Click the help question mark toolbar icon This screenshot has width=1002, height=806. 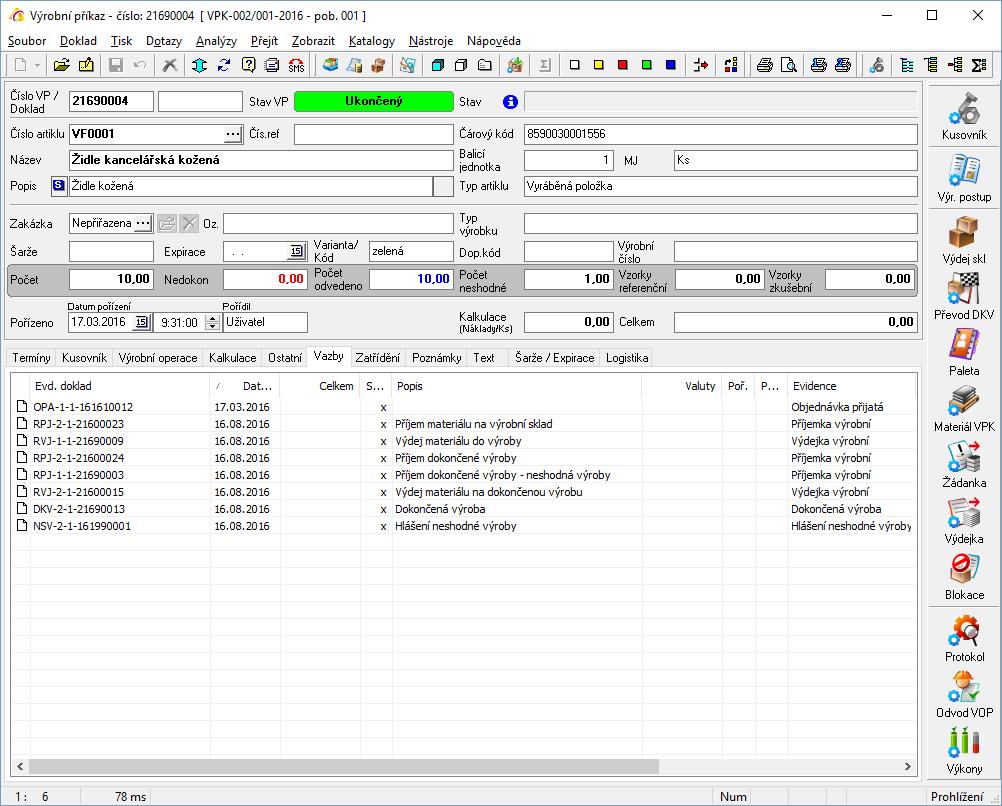point(249,65)
